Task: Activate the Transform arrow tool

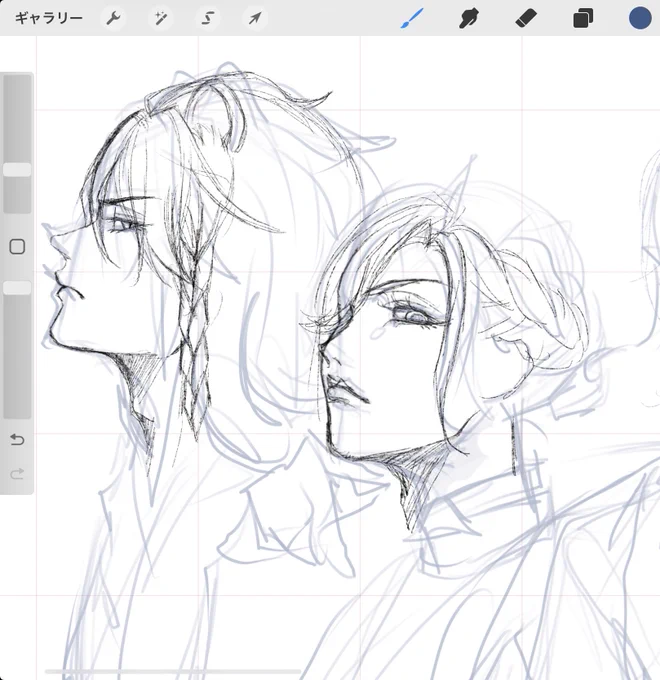Action: [x=255, y=18]
